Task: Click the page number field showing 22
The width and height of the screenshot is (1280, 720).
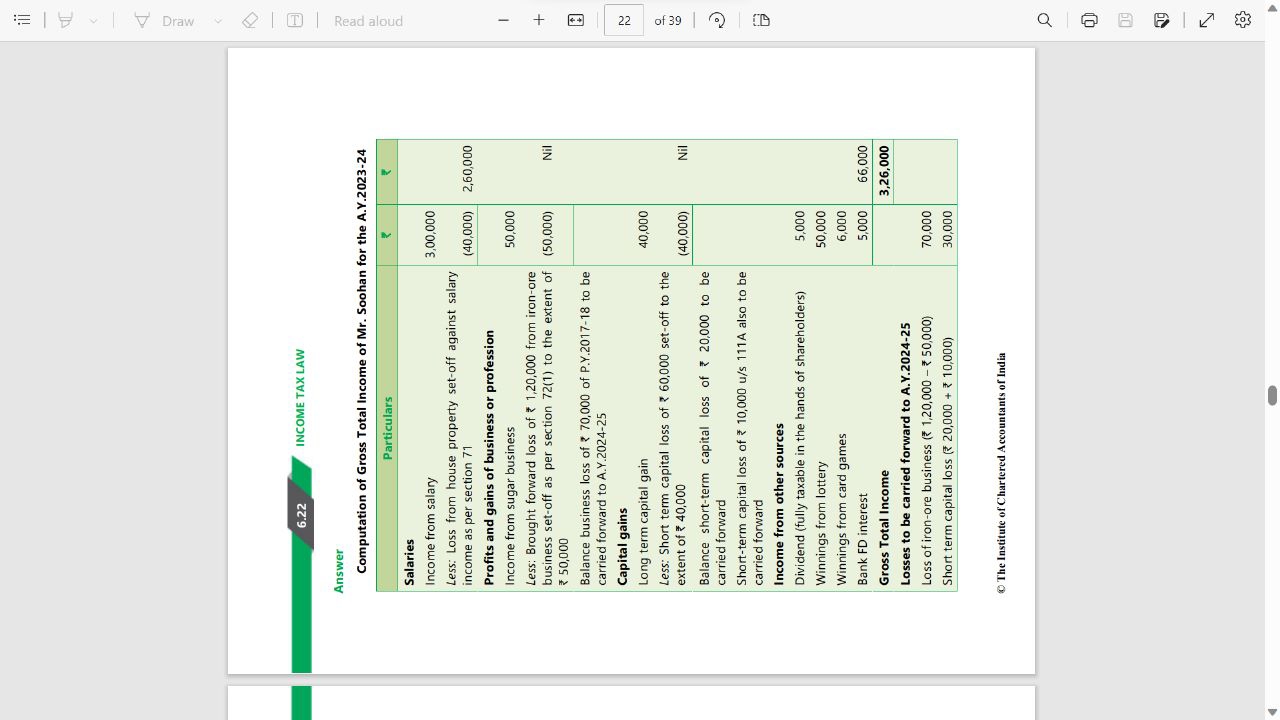Action: [x=624, y=20]
